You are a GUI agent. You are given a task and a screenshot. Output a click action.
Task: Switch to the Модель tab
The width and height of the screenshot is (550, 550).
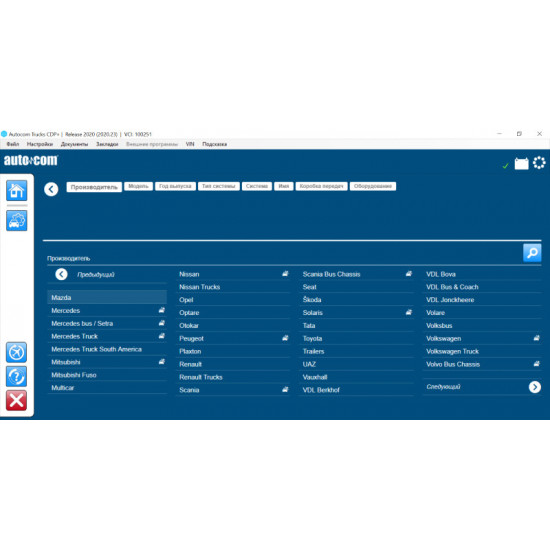[x=139, y=186]
